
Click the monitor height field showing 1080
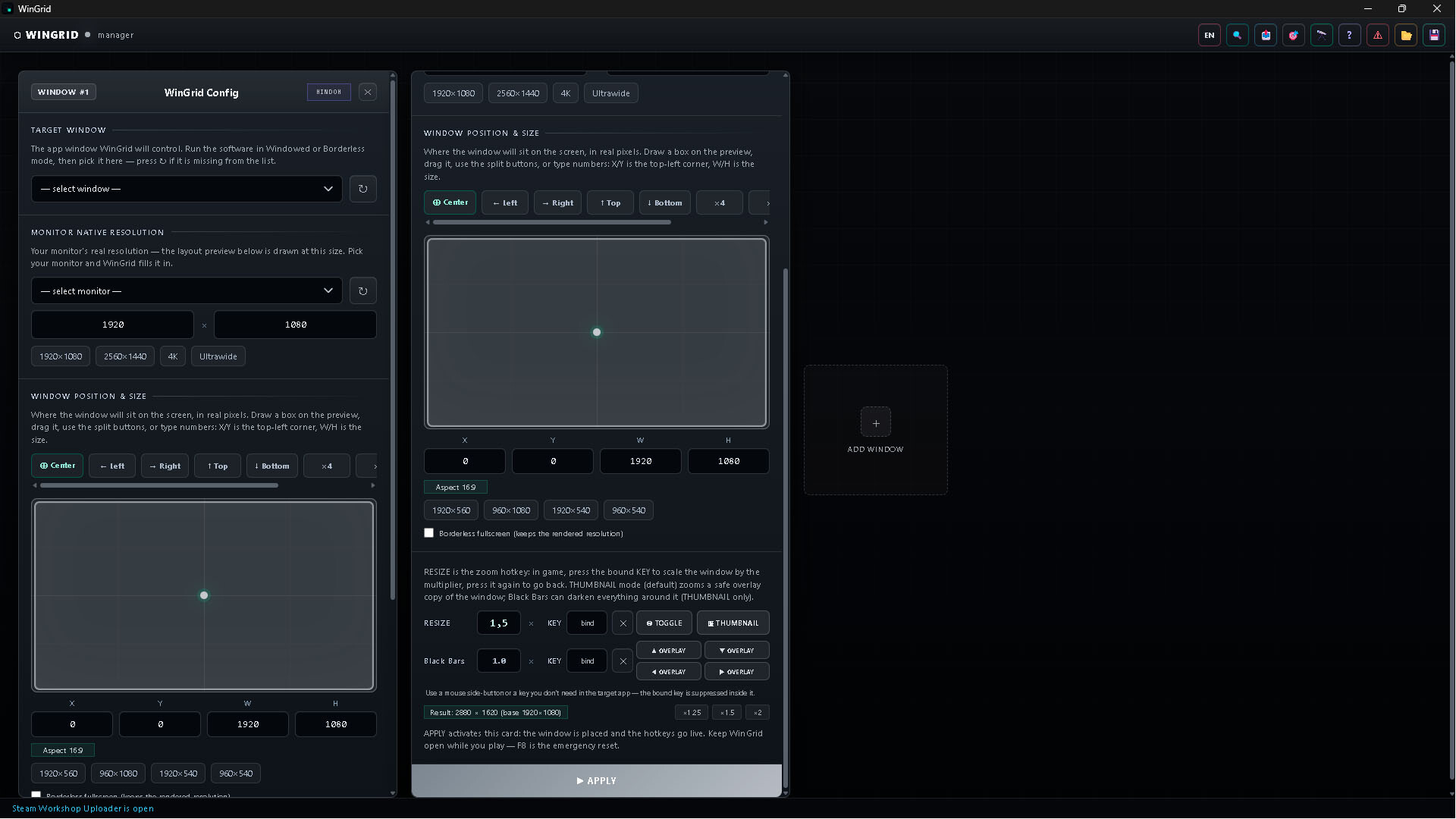[x=295, y=325]
